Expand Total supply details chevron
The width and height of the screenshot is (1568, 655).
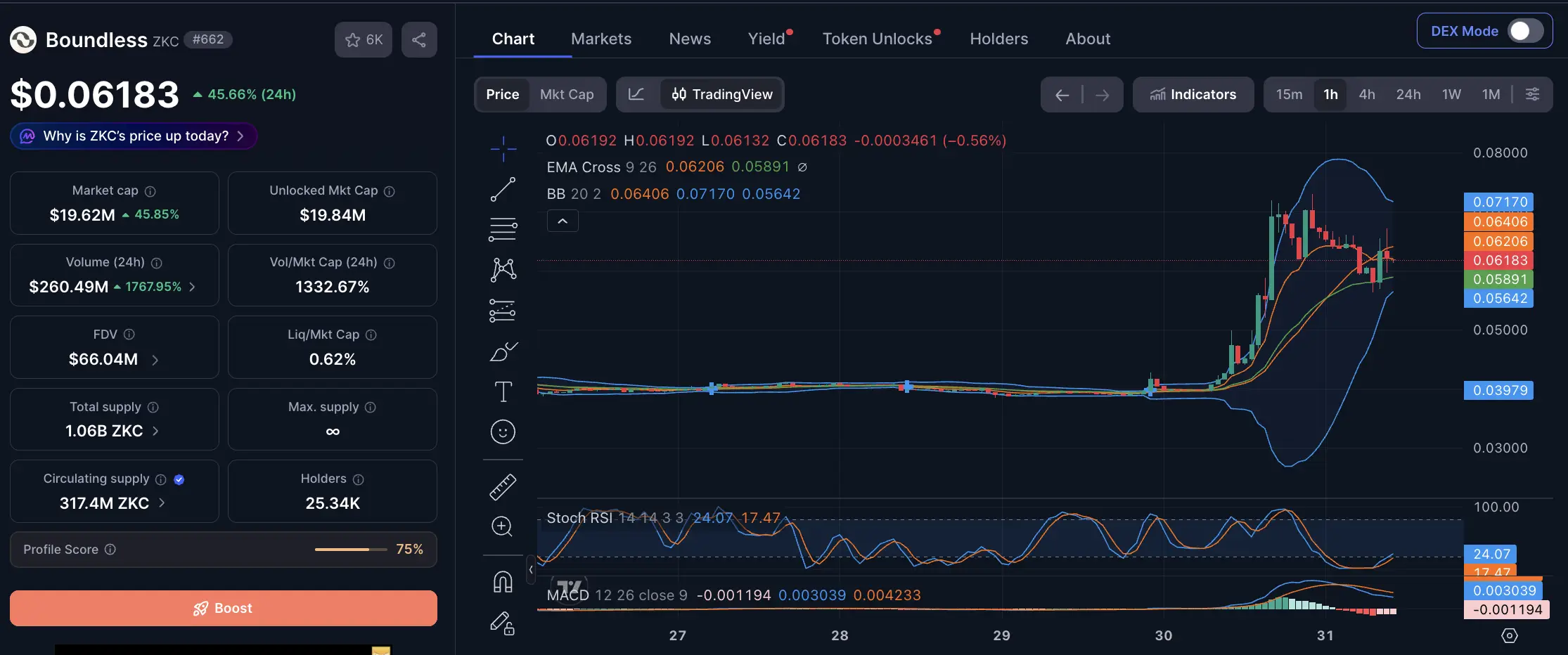(155, 431)
